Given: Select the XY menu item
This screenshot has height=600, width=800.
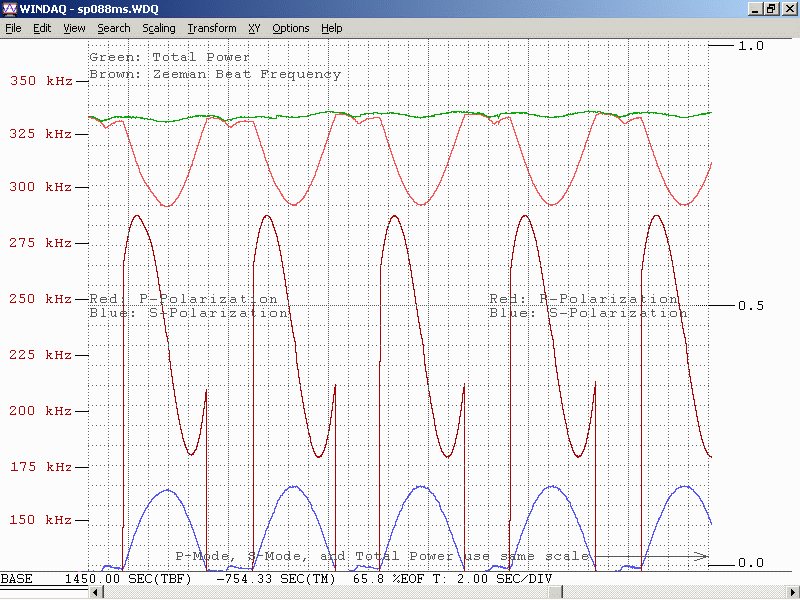Looking at the screenshot, I should pos(254,28).
